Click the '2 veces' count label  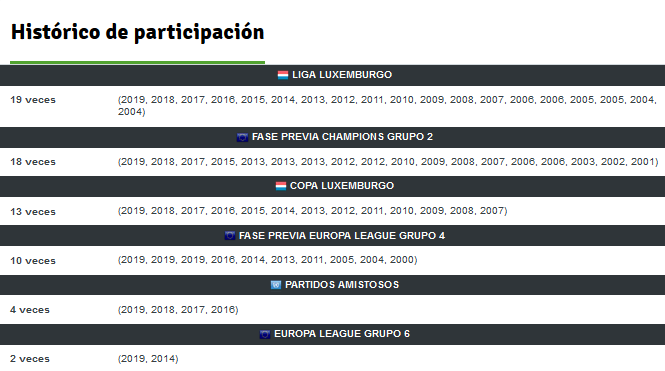click(30, 359)
